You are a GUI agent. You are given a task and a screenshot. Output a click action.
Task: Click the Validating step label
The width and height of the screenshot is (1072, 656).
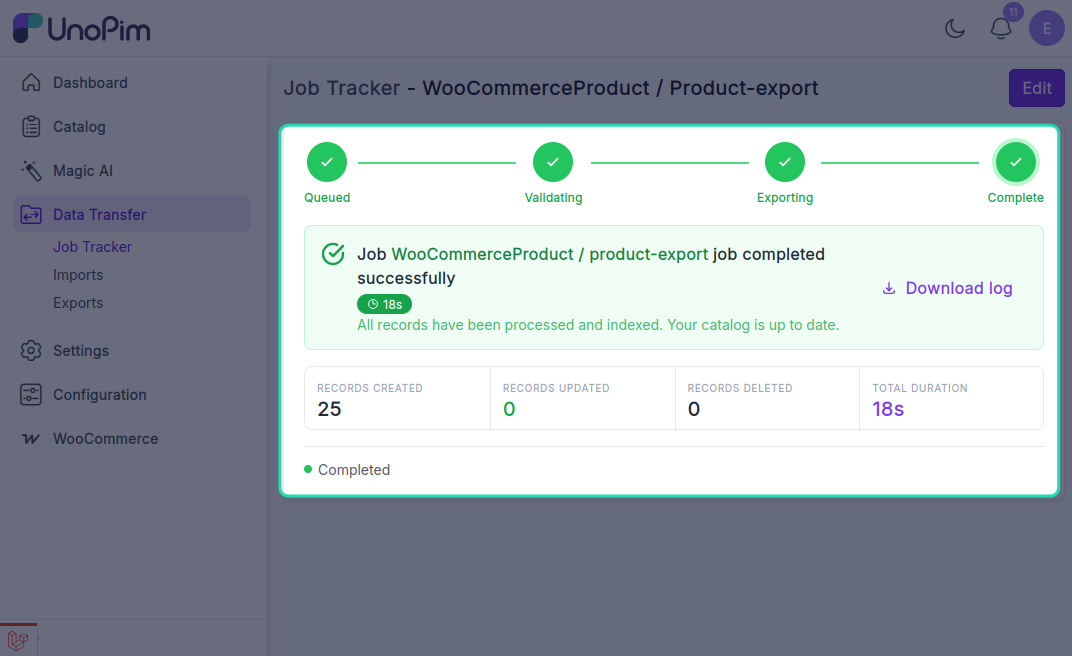coord(553,197)
